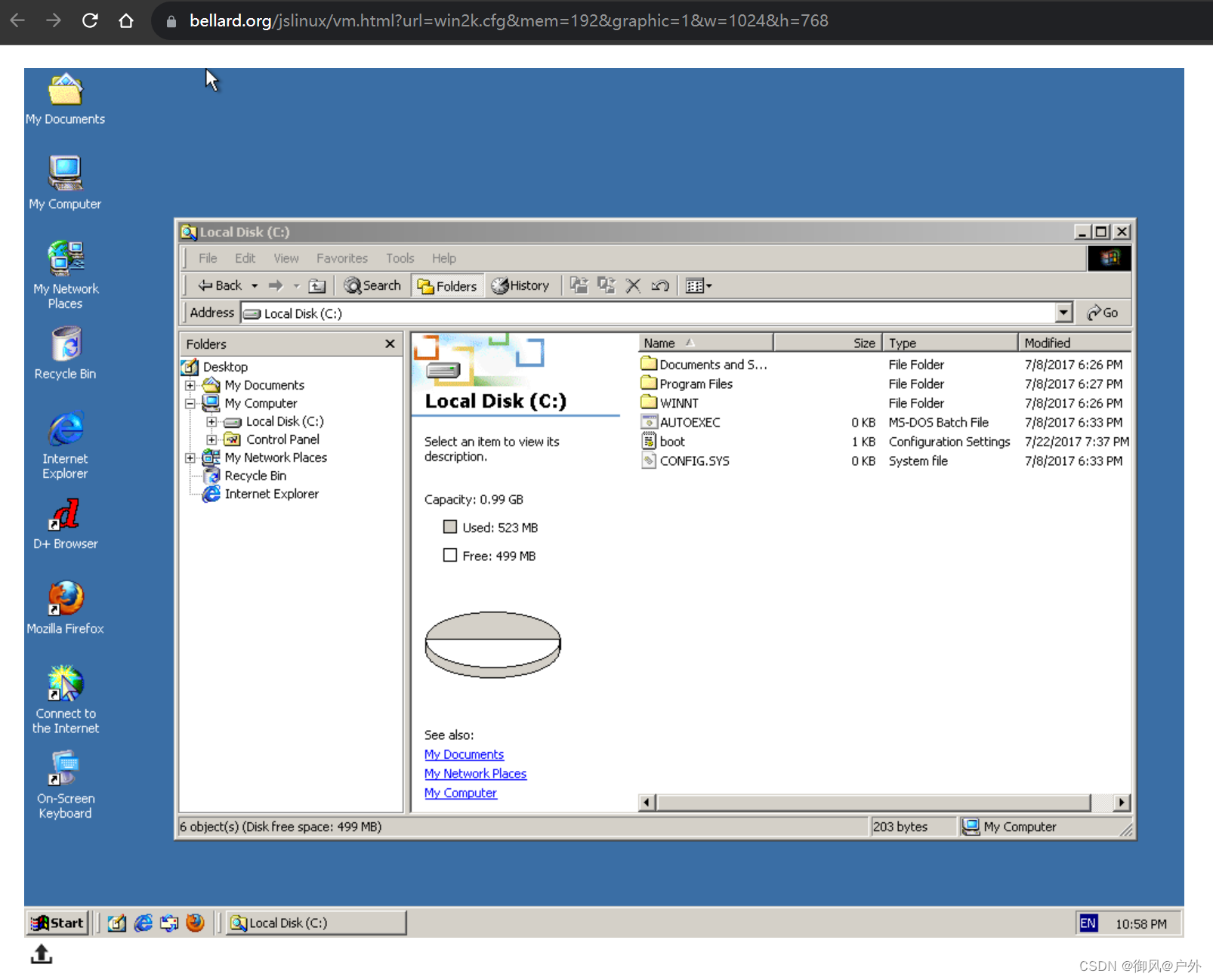Click the Undo toolbar icon
This screenshot has width=1213, height=980.
[660, 285]
